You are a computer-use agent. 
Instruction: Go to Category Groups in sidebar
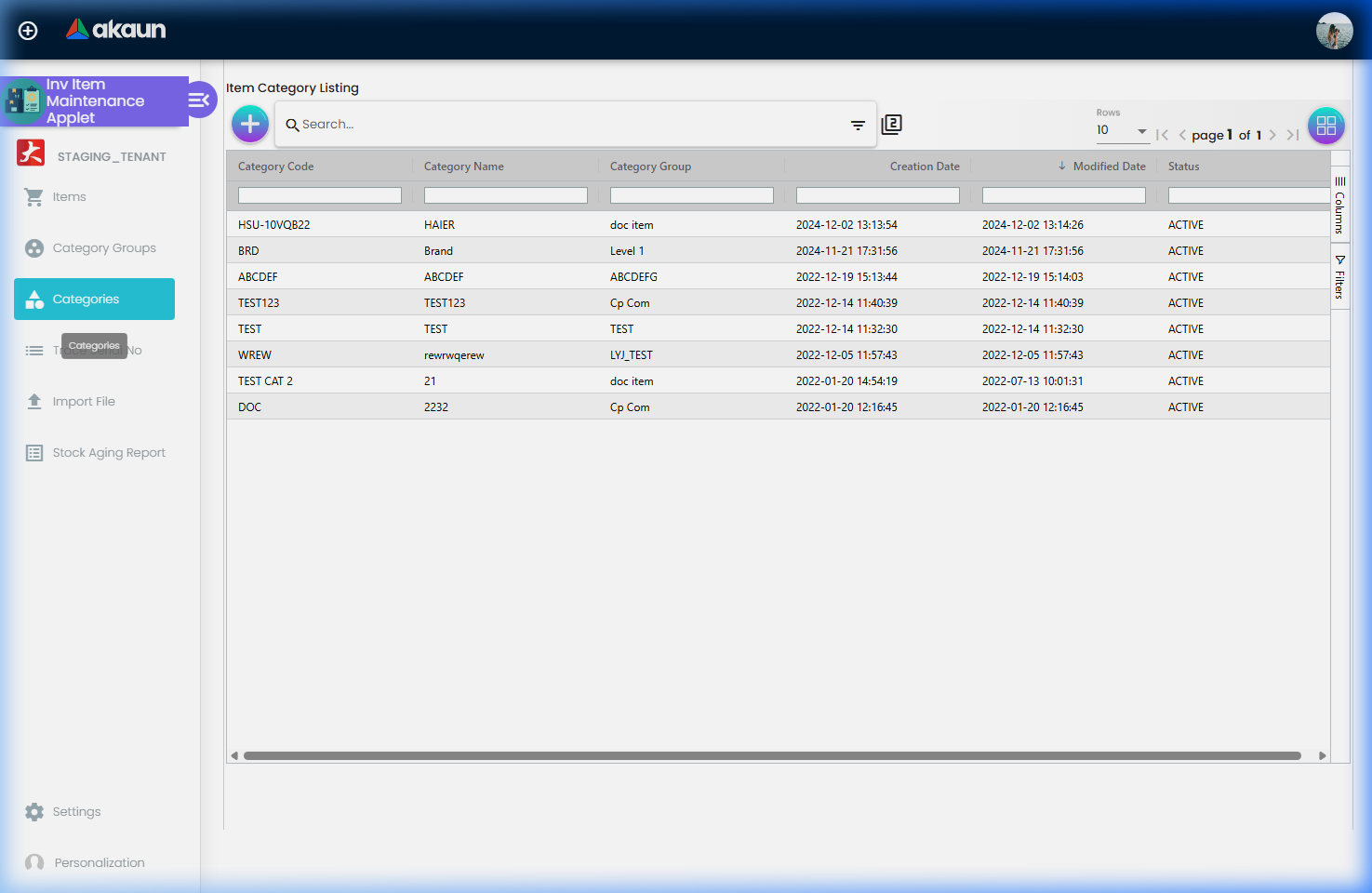pyautogui.click(x=103, y=248)
